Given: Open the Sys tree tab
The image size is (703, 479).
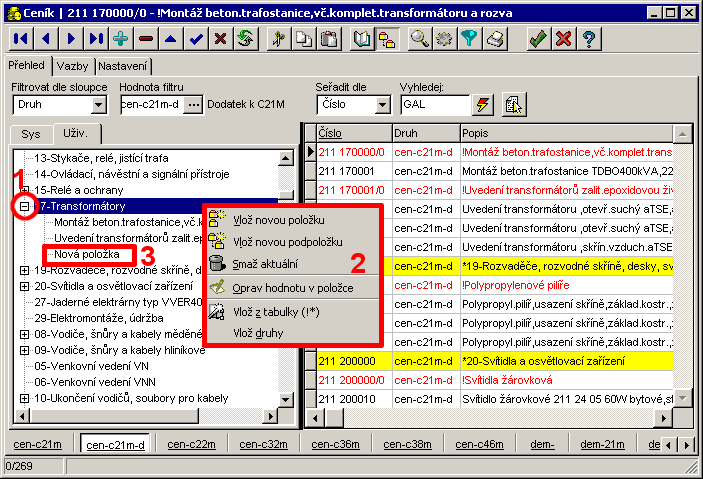Looking at the screenshot, I should coord(31,133).
